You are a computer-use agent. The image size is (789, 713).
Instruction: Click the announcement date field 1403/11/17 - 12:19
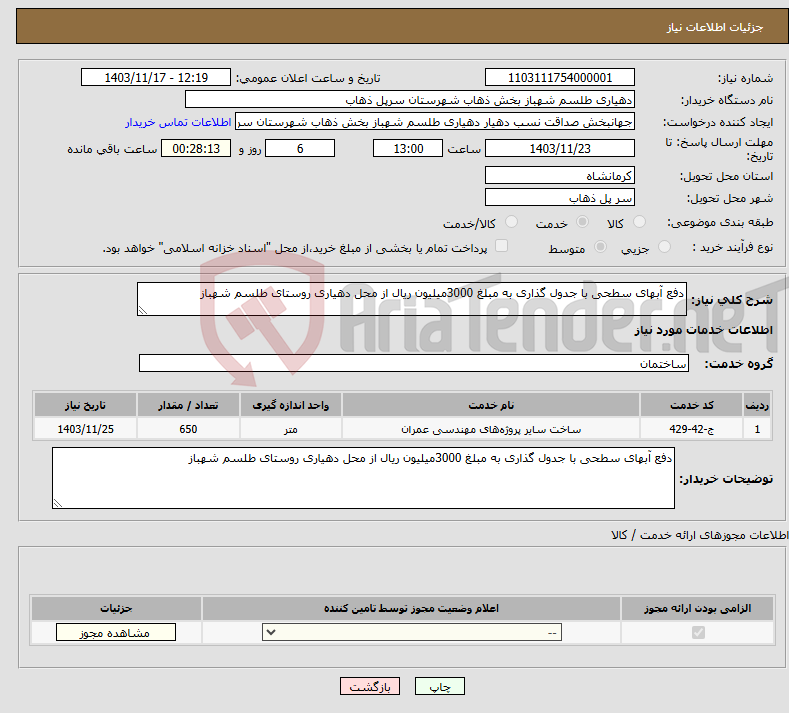point(155,77)
